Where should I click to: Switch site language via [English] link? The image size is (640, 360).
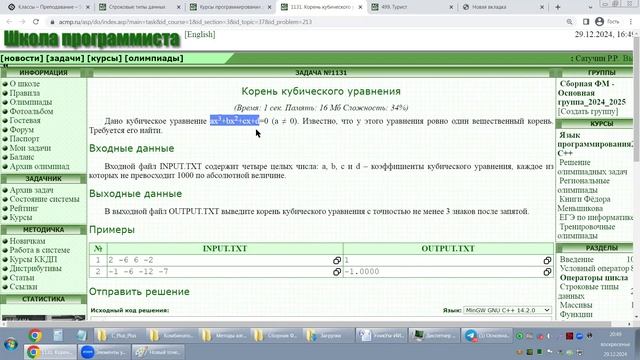pyautogui.click(x=200, y=35)
